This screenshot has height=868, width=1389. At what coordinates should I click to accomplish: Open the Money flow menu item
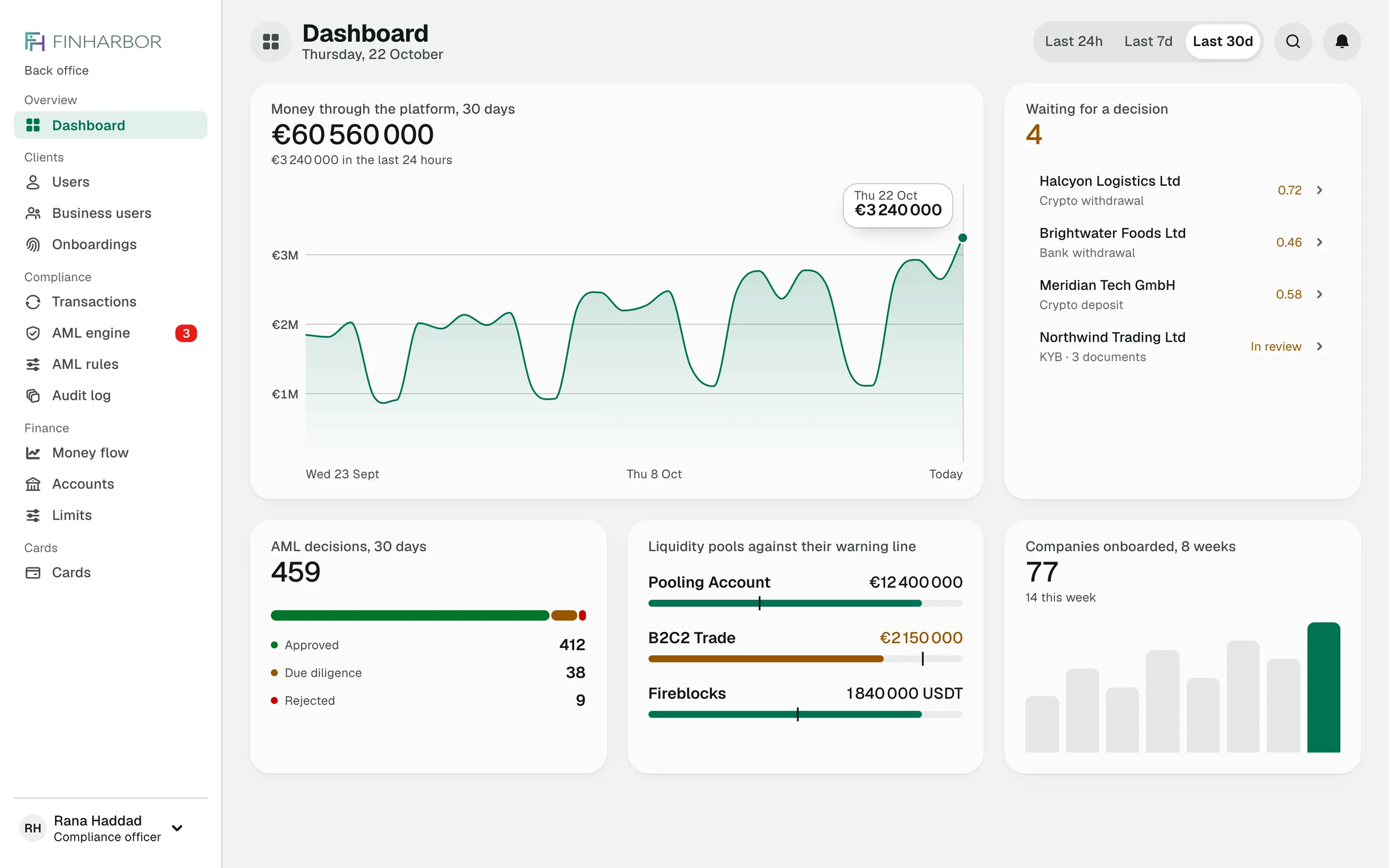[111, 453]
